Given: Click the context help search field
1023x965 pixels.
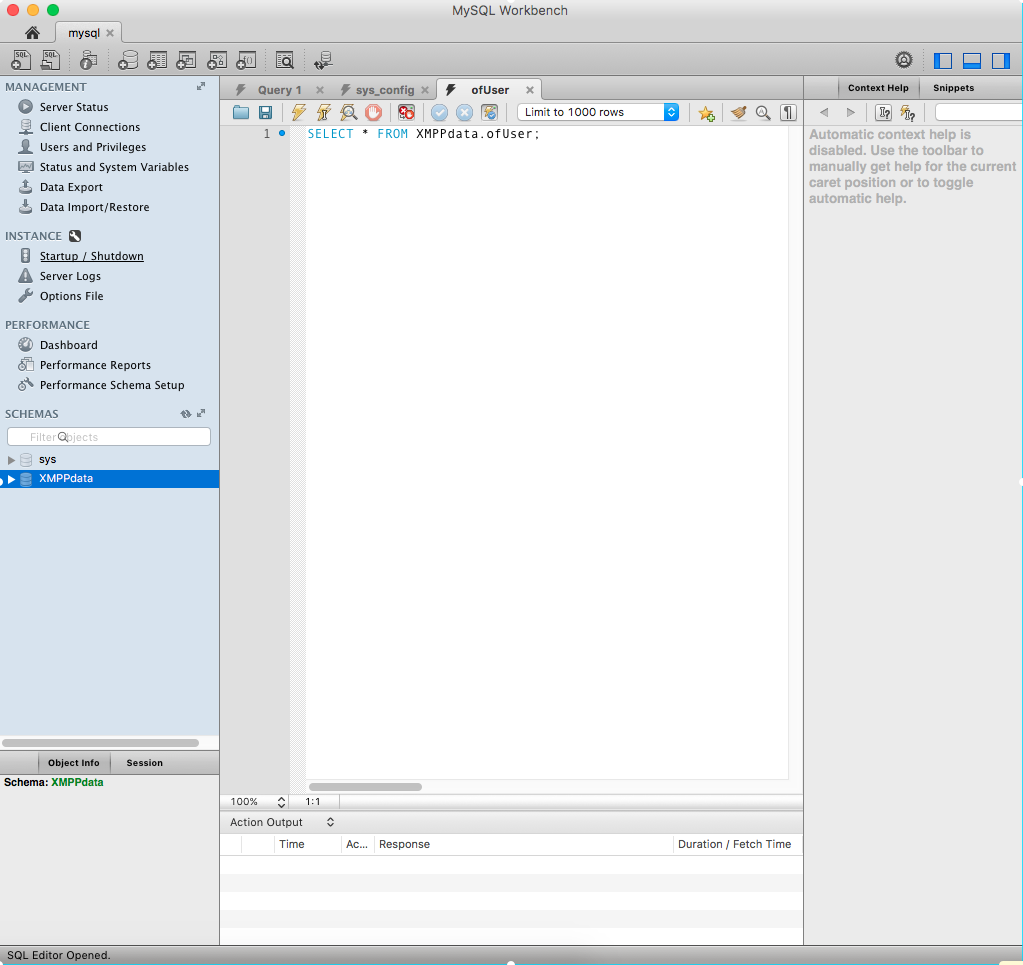Looking at the screenshot, I should [x=979, y=112].
